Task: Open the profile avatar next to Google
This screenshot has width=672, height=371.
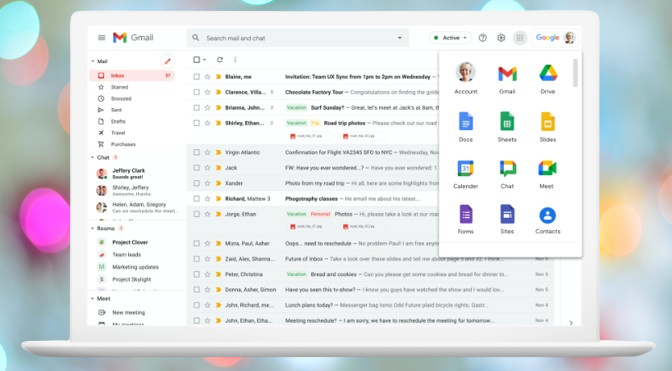Action: click(570, 38)
